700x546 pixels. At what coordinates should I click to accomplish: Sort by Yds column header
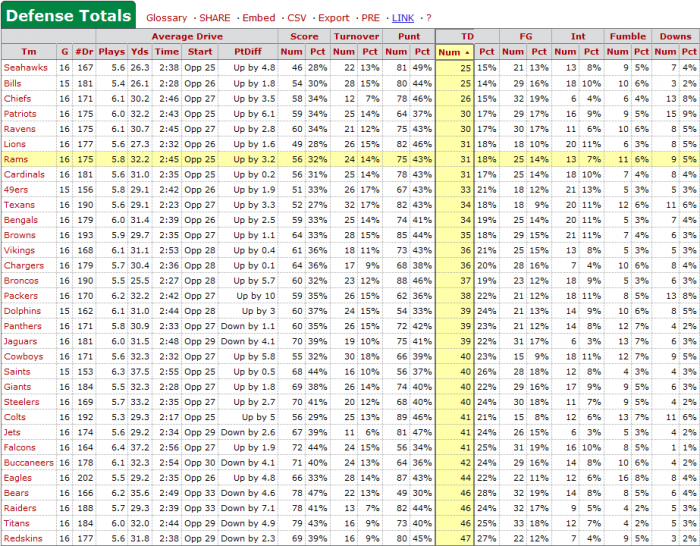pyautogui.click(x=140, y=52)
